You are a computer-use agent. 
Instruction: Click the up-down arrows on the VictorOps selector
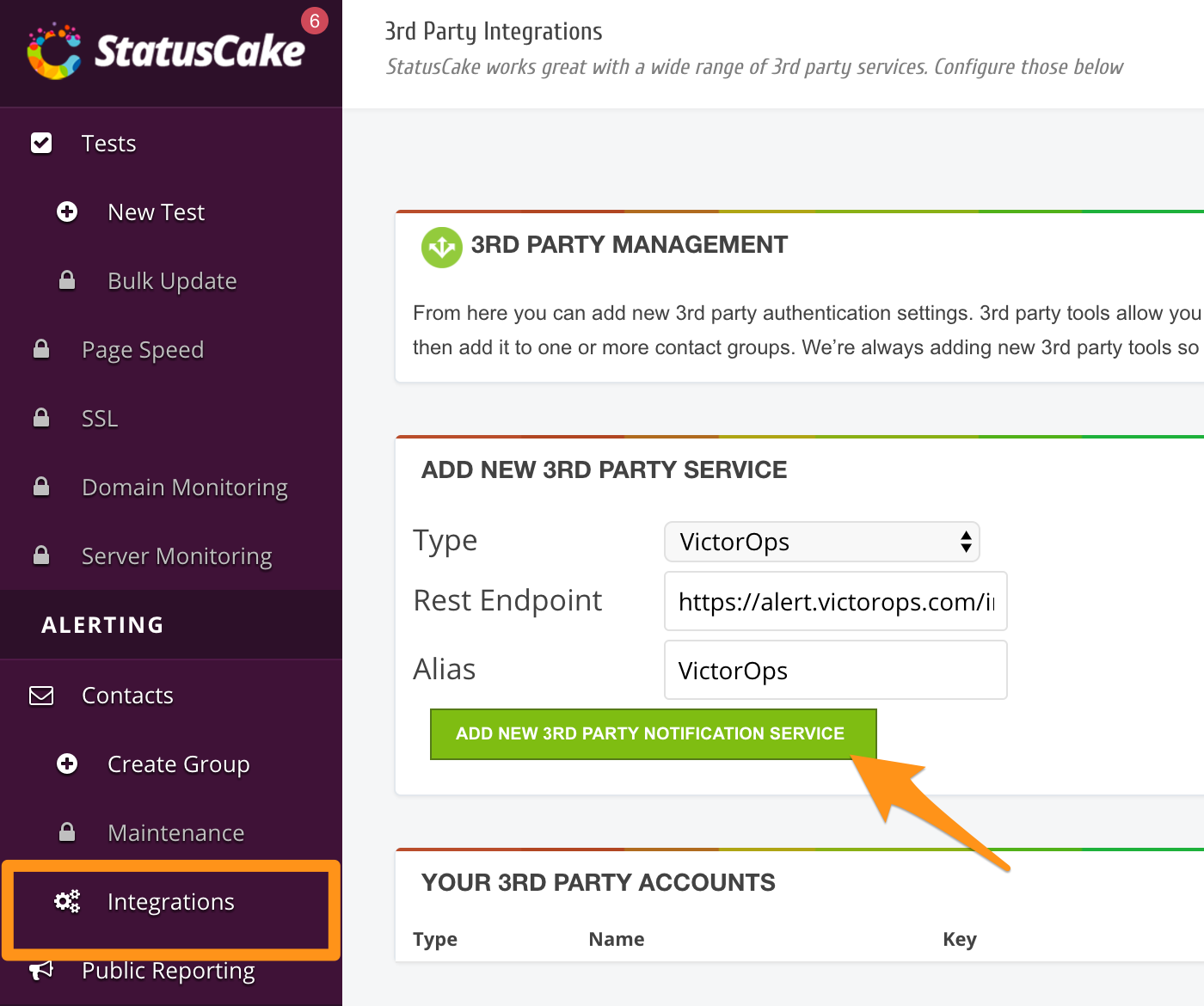[965, 542]
